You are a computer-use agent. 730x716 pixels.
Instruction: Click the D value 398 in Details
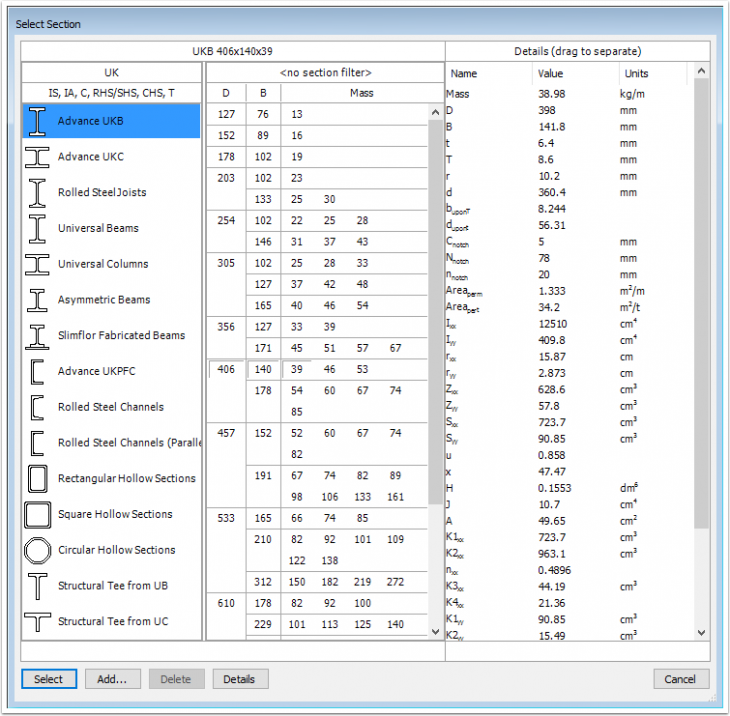(x=547, y=111)
